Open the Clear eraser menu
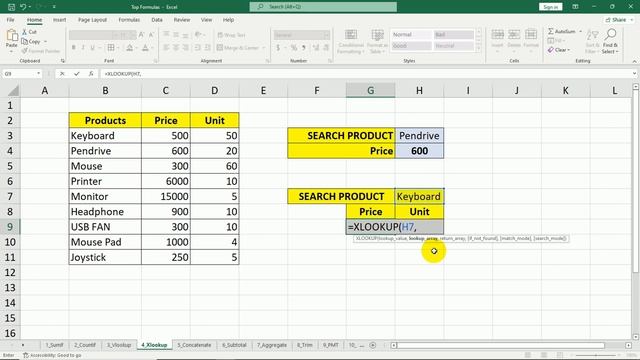Screen dimensions: 640x360 pyautogui.click(x=559, y=50)
